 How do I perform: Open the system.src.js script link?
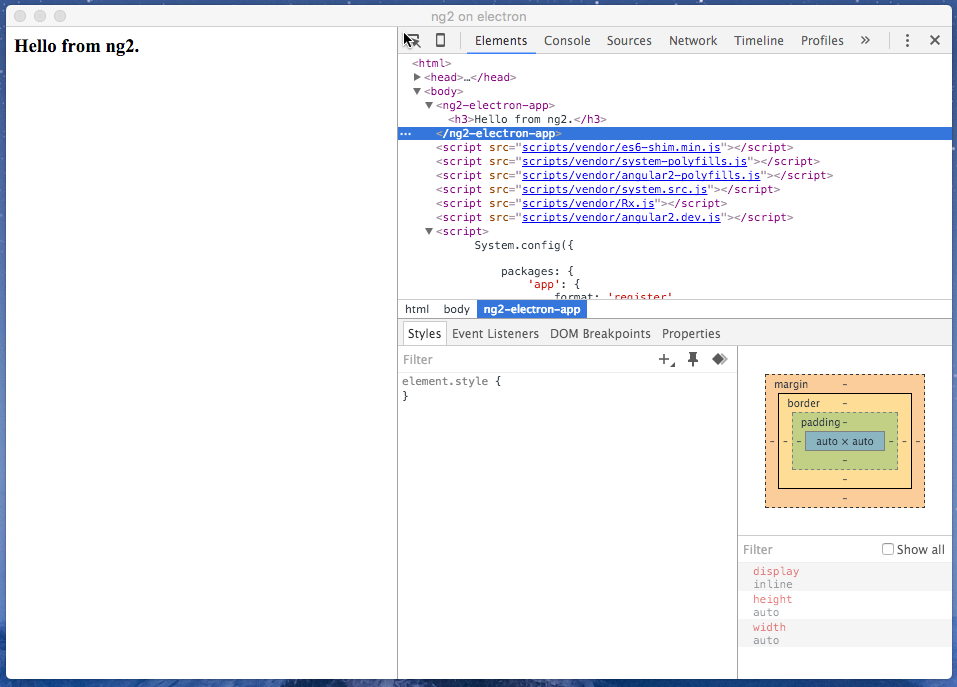614,189
